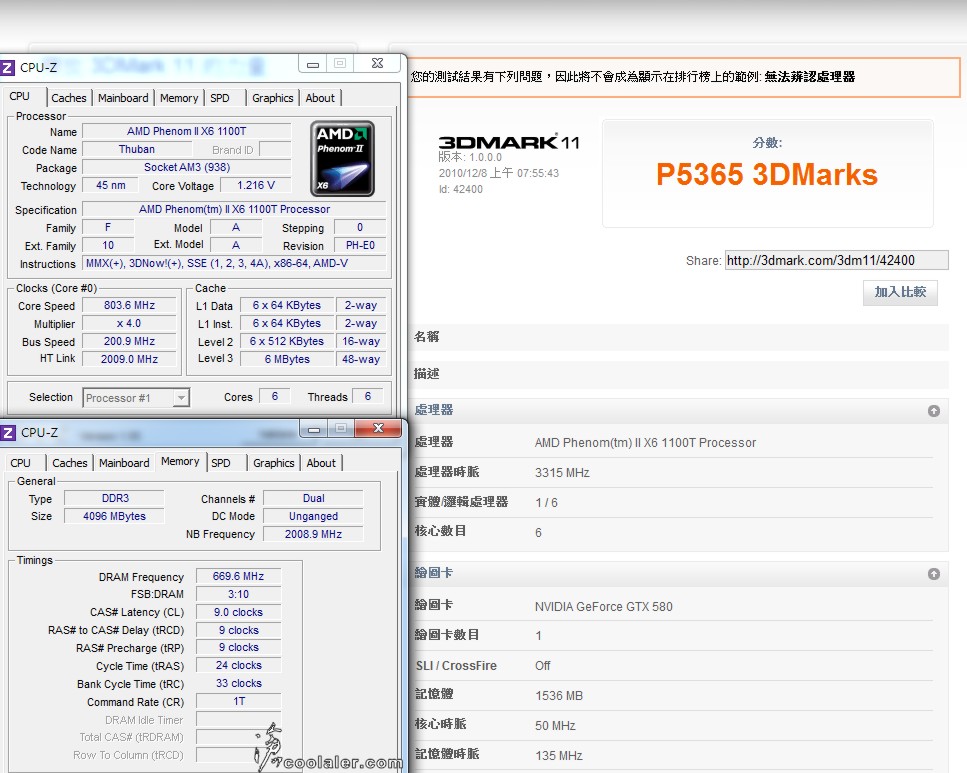Open the SPD tab in the lower CPU-Z window
Screen dimensions: 967x773
point(221,463)
